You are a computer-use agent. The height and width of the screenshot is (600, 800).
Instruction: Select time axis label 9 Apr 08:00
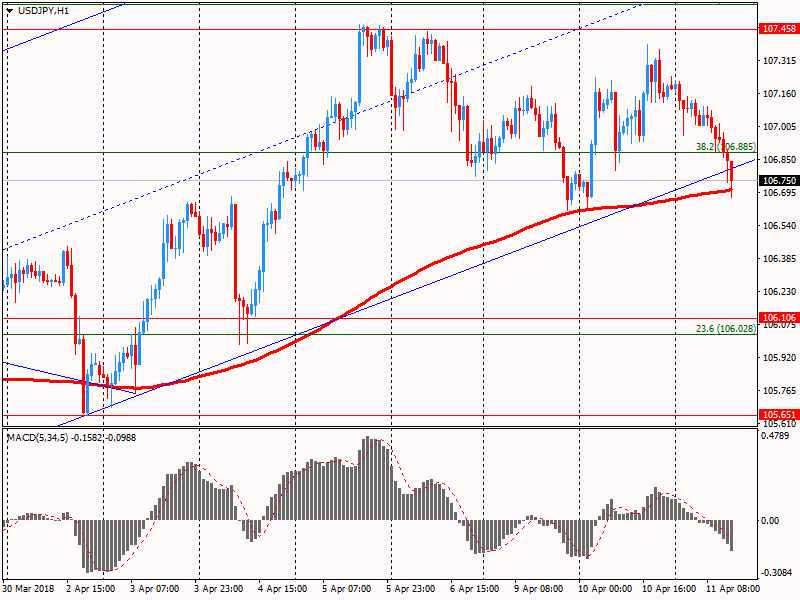click(x=539, y=589)
